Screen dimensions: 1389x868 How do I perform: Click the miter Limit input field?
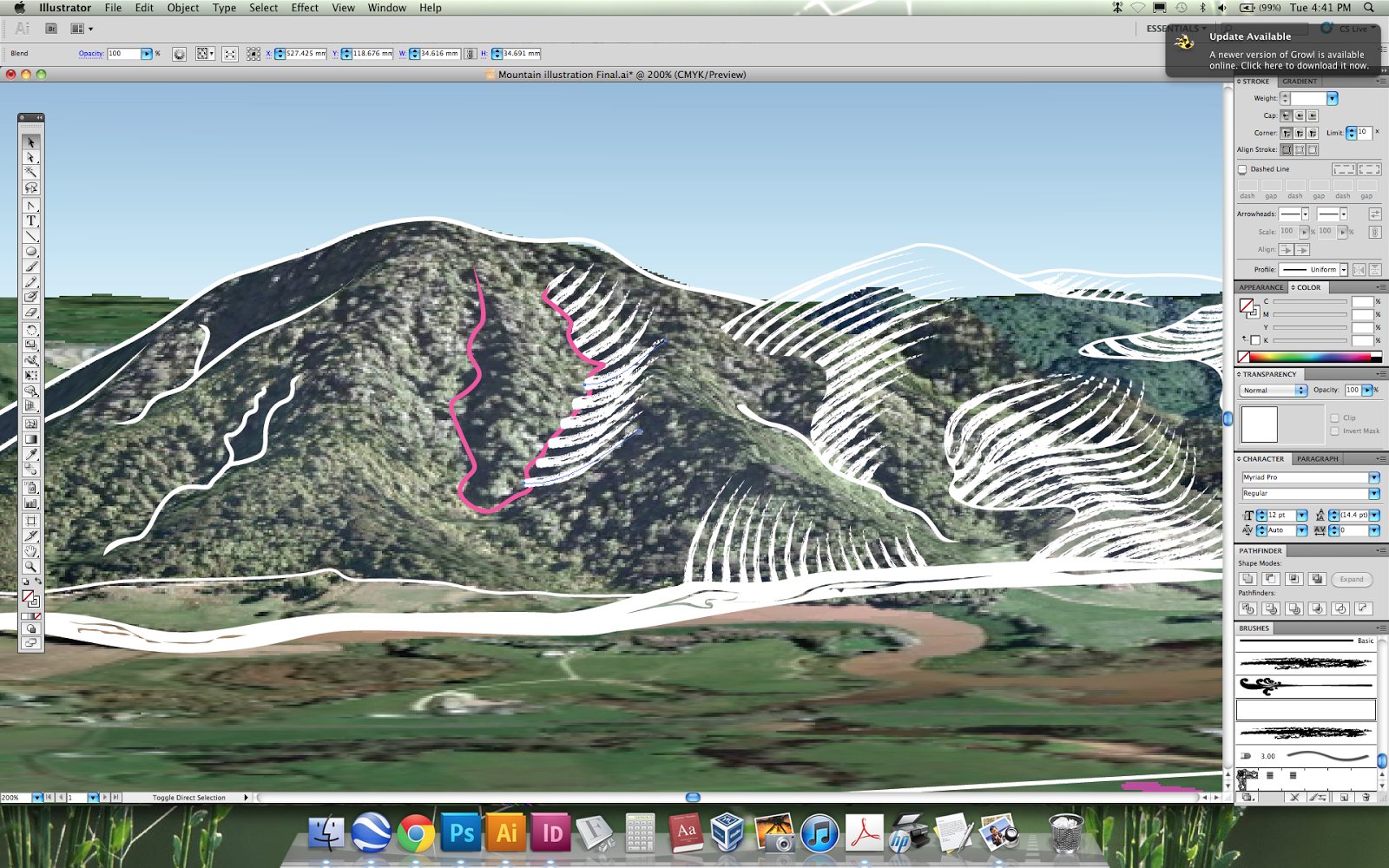[x=1364, y=133]
